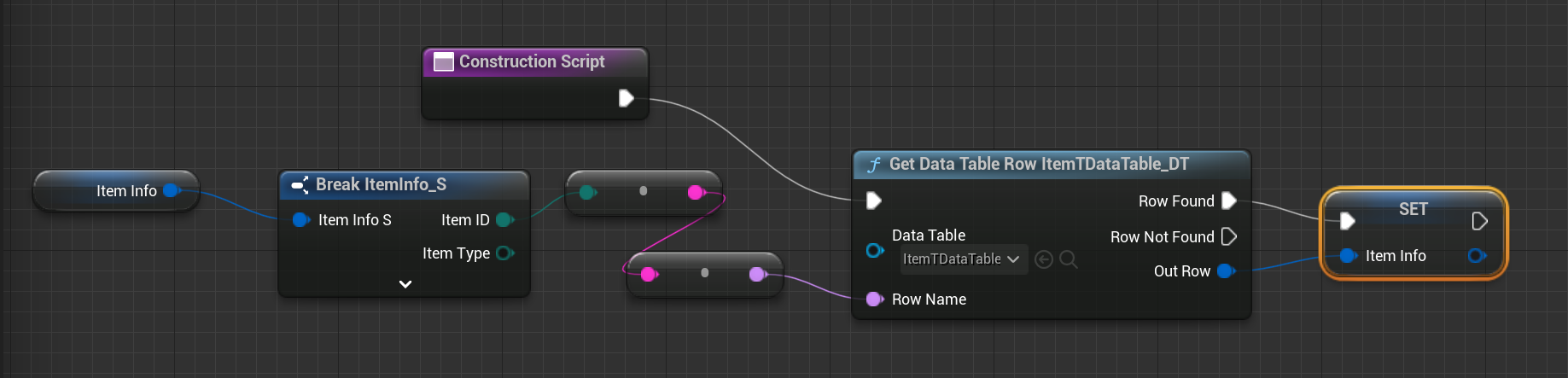Viewport: 1568px width, 378px height.
Task: Click the Row Name input pin
Action: (874, 299)
